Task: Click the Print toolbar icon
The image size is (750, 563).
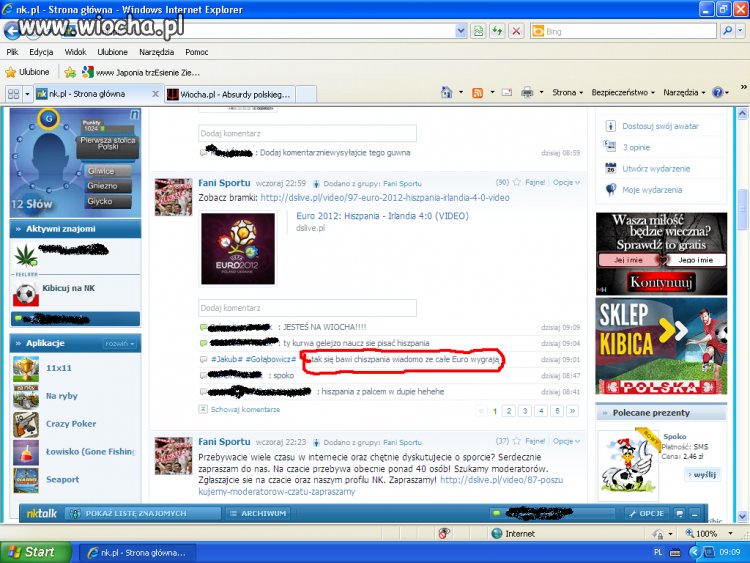Action: 527,92
